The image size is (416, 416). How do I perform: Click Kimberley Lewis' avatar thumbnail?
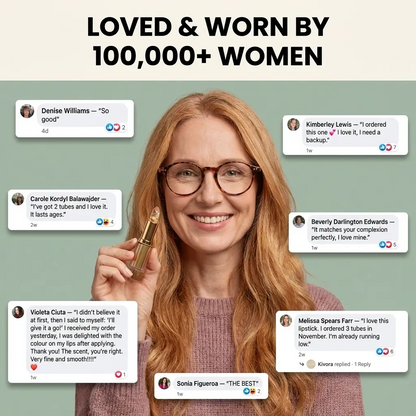[293, 125]
